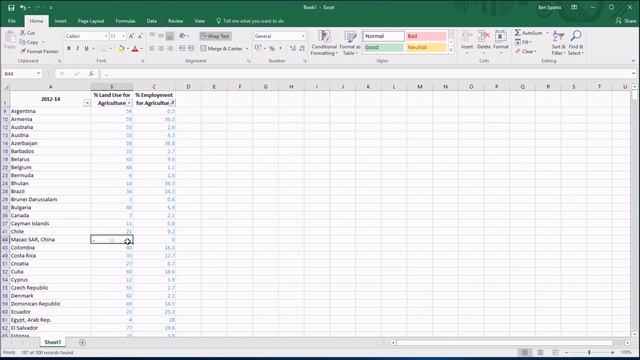Switch to the Review ribbon tab

[x=176, y=21]
